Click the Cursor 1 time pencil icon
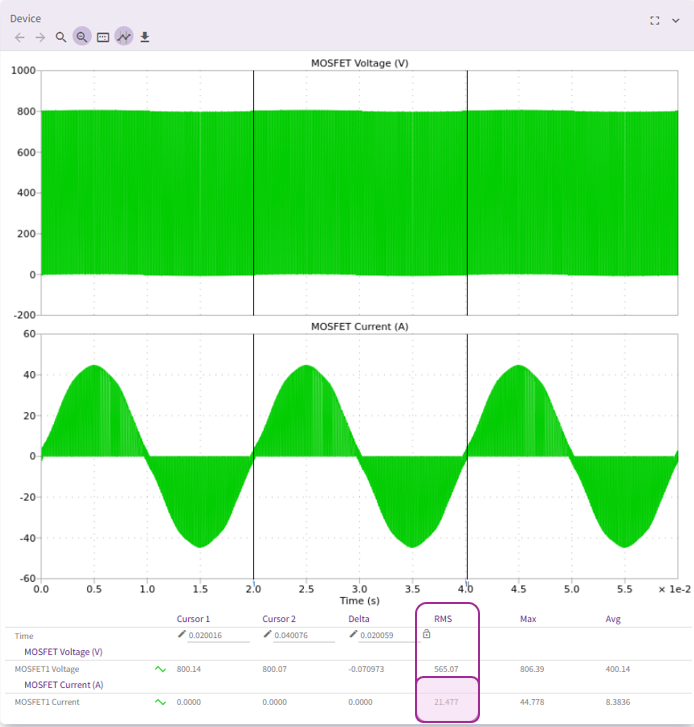The image size is (694, 727). [182, 634]
